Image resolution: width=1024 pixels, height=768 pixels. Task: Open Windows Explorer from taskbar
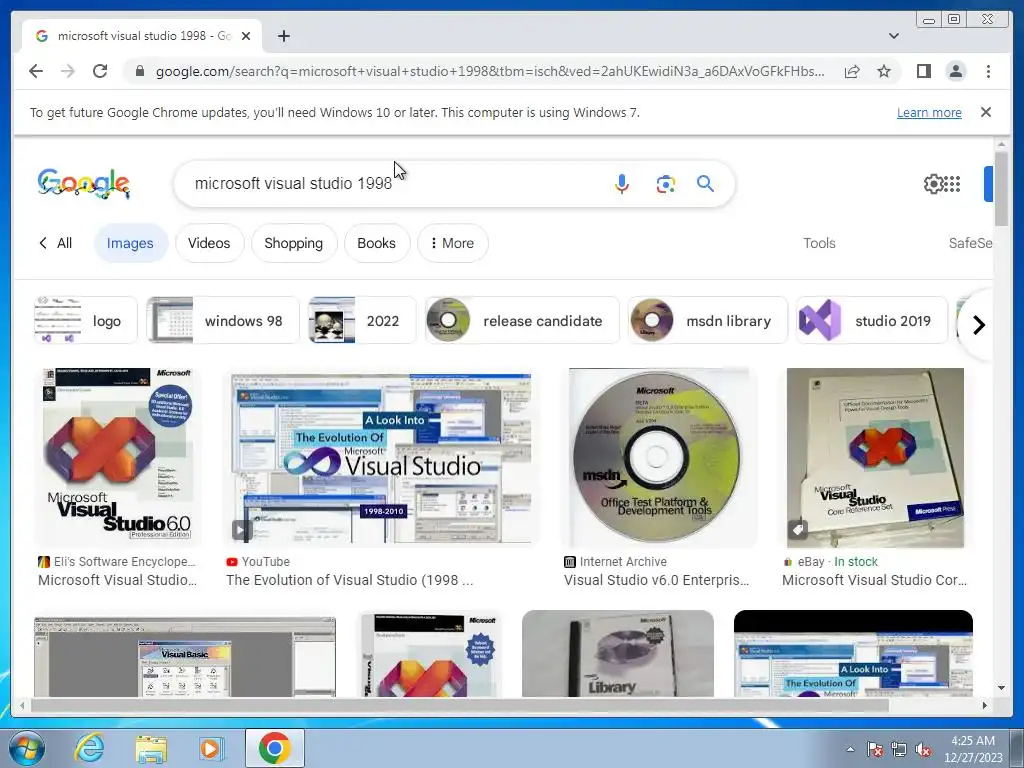coord(151,748)
